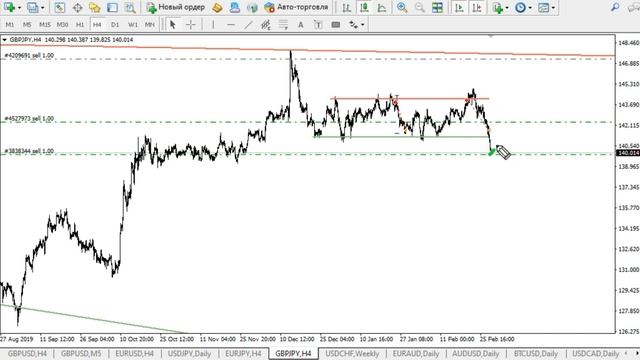This screenshot has height=360, width=640.
Task: Open the Data Window crosshair icon
Action: click(x=77, y=7)
